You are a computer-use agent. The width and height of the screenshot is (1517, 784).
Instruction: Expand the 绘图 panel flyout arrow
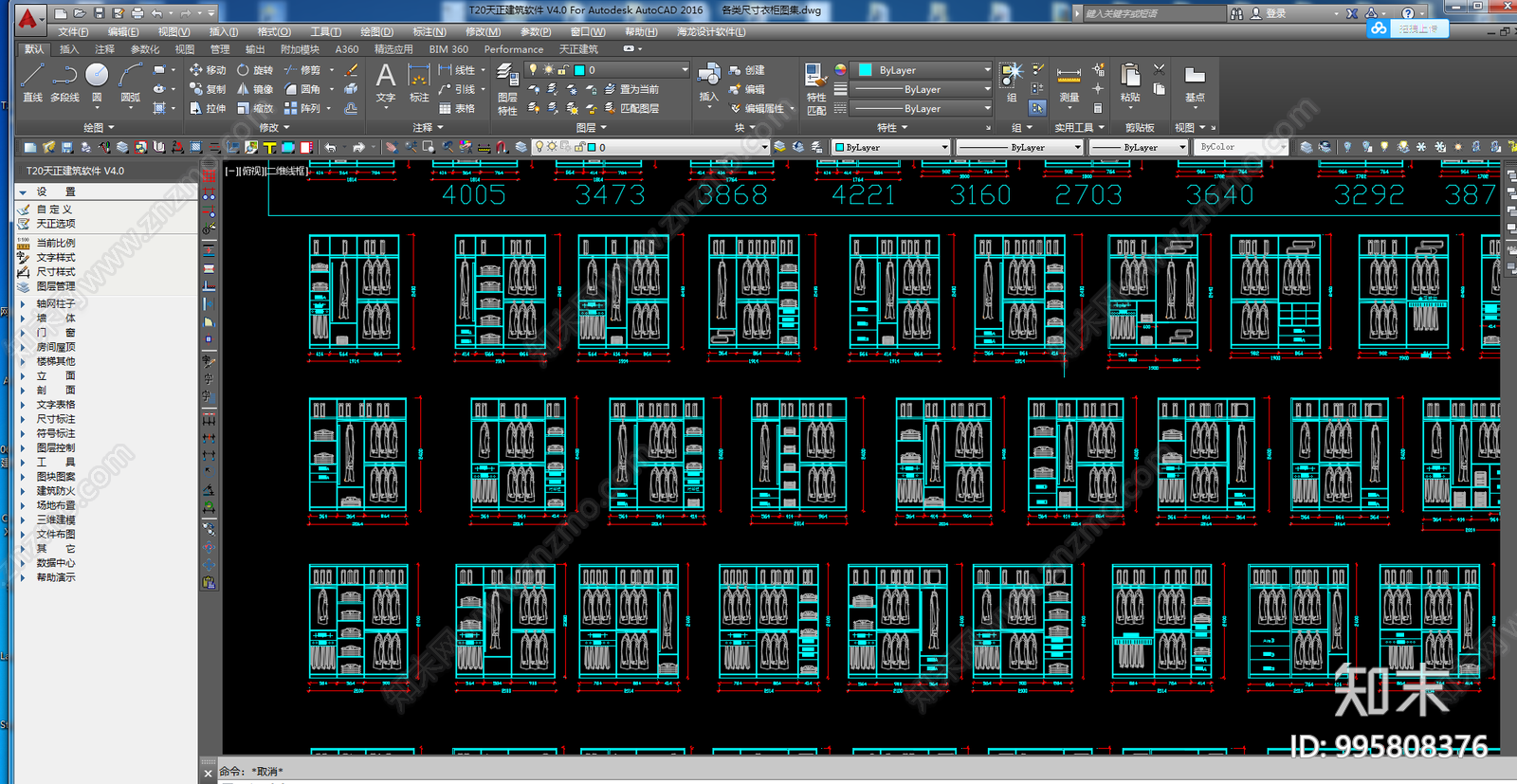[111, 127]
